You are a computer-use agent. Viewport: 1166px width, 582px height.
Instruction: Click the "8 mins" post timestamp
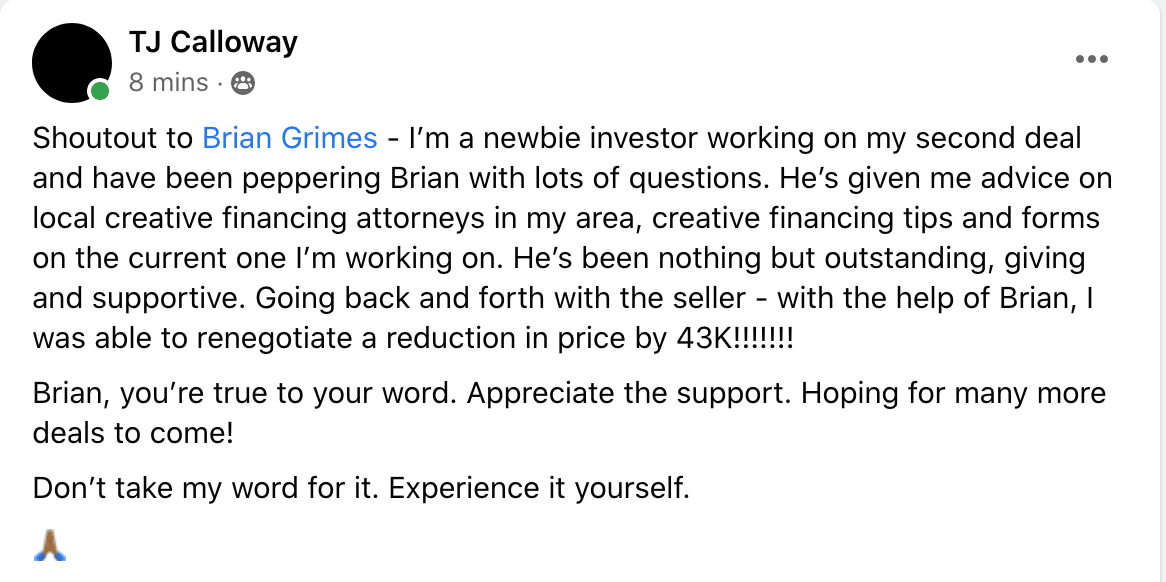click(x=168, y=83)
